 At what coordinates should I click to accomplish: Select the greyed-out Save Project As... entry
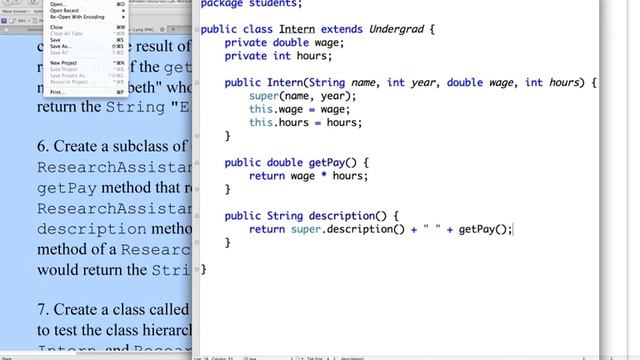86,76
